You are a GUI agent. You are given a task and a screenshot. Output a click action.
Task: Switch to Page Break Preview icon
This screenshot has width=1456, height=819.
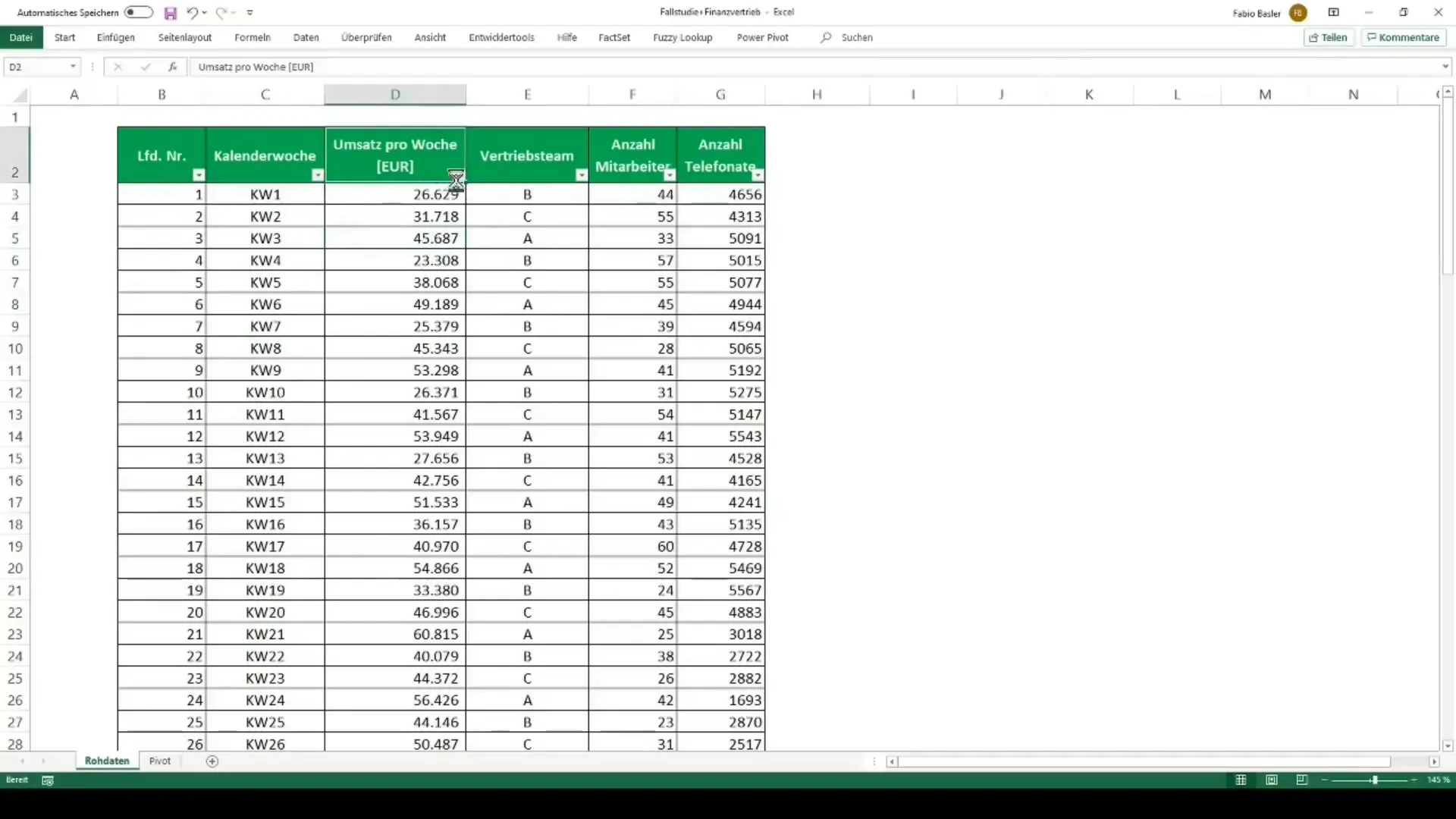pos(1302,780)
